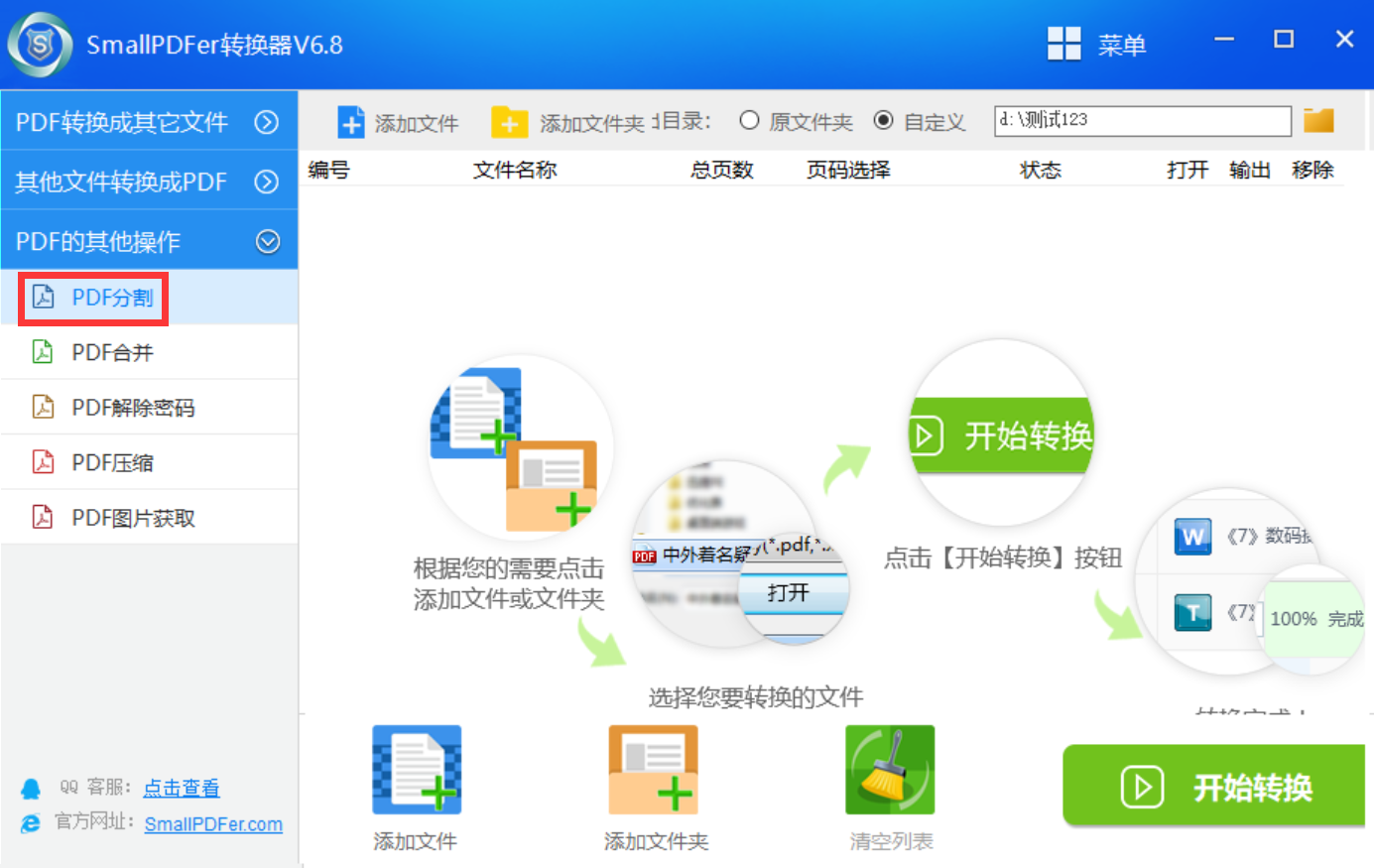Maximize the SmallPDFer window
This screenshot has width=1374, height=868.
pyautogui.click(x=1284, y=40)
